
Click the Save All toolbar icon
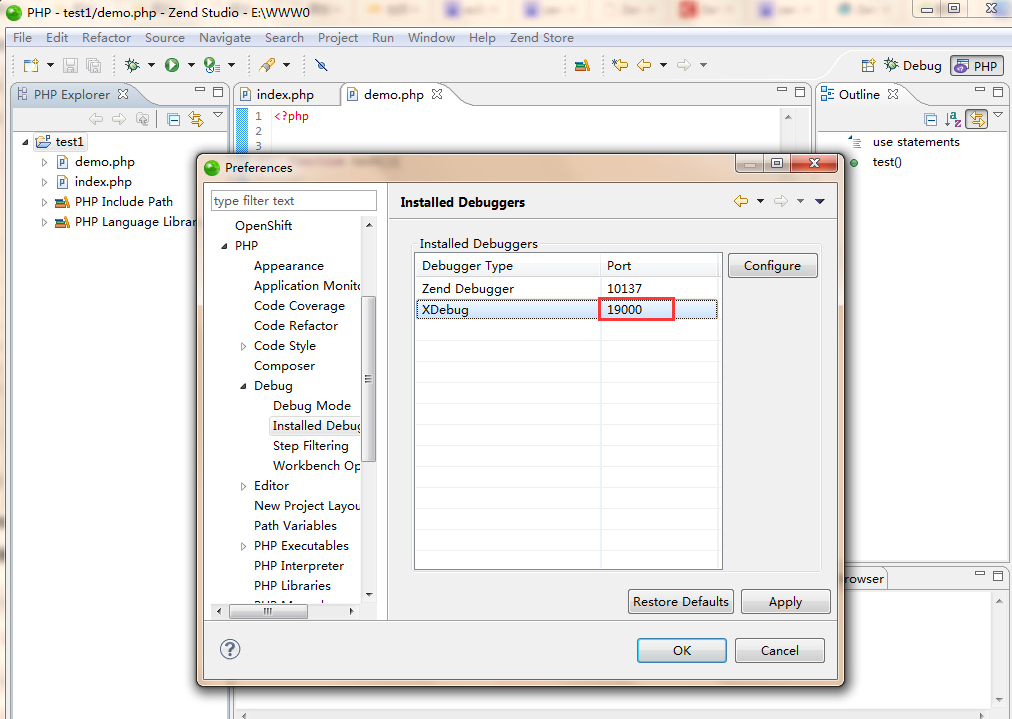point(94,65)
